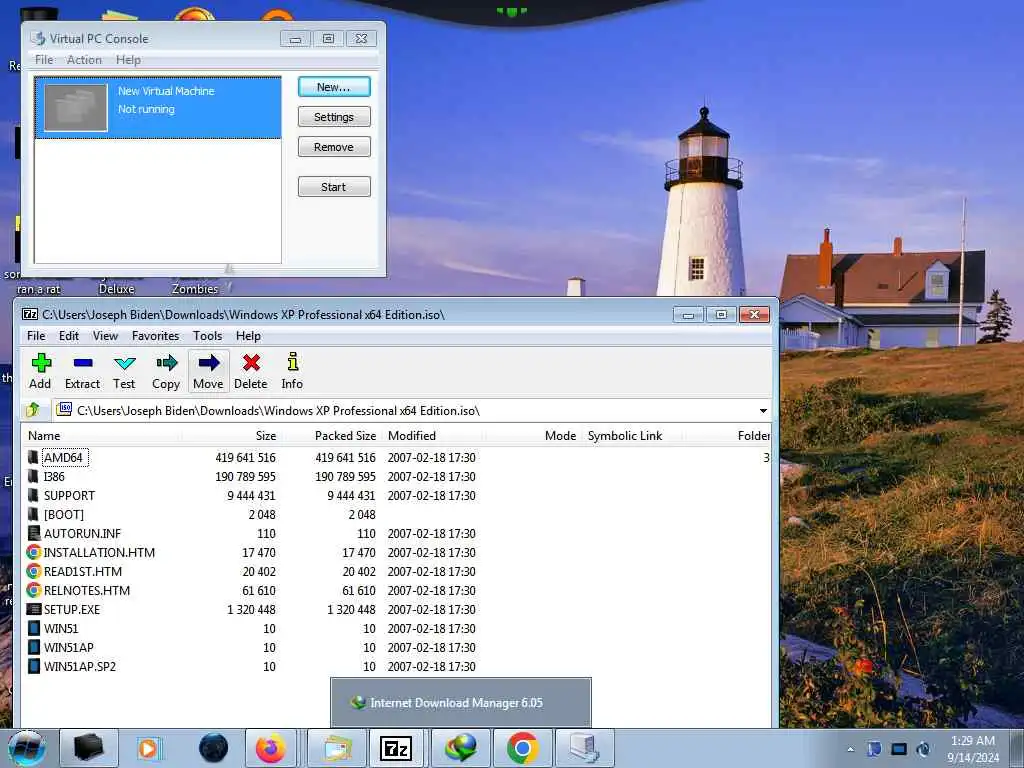
Task: Open the File menu in 7-Zip
Action: click(36, 336)
